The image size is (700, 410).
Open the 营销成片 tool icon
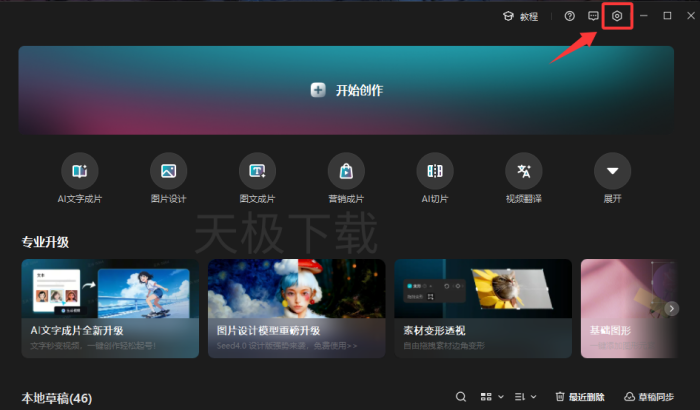coord(346,171)
